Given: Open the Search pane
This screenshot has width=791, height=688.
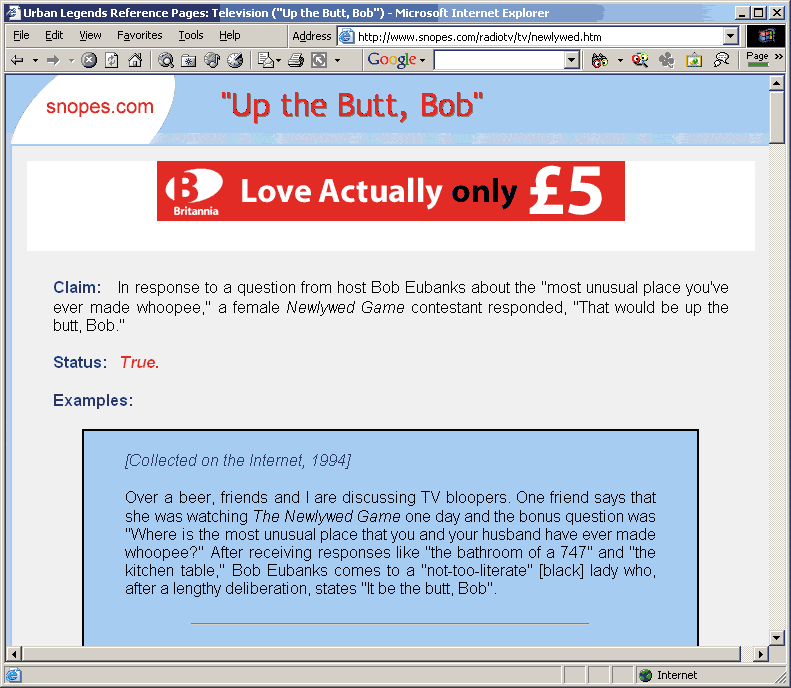Looking at the screenshot, I should pyautogui.click(x=165, y=61).
